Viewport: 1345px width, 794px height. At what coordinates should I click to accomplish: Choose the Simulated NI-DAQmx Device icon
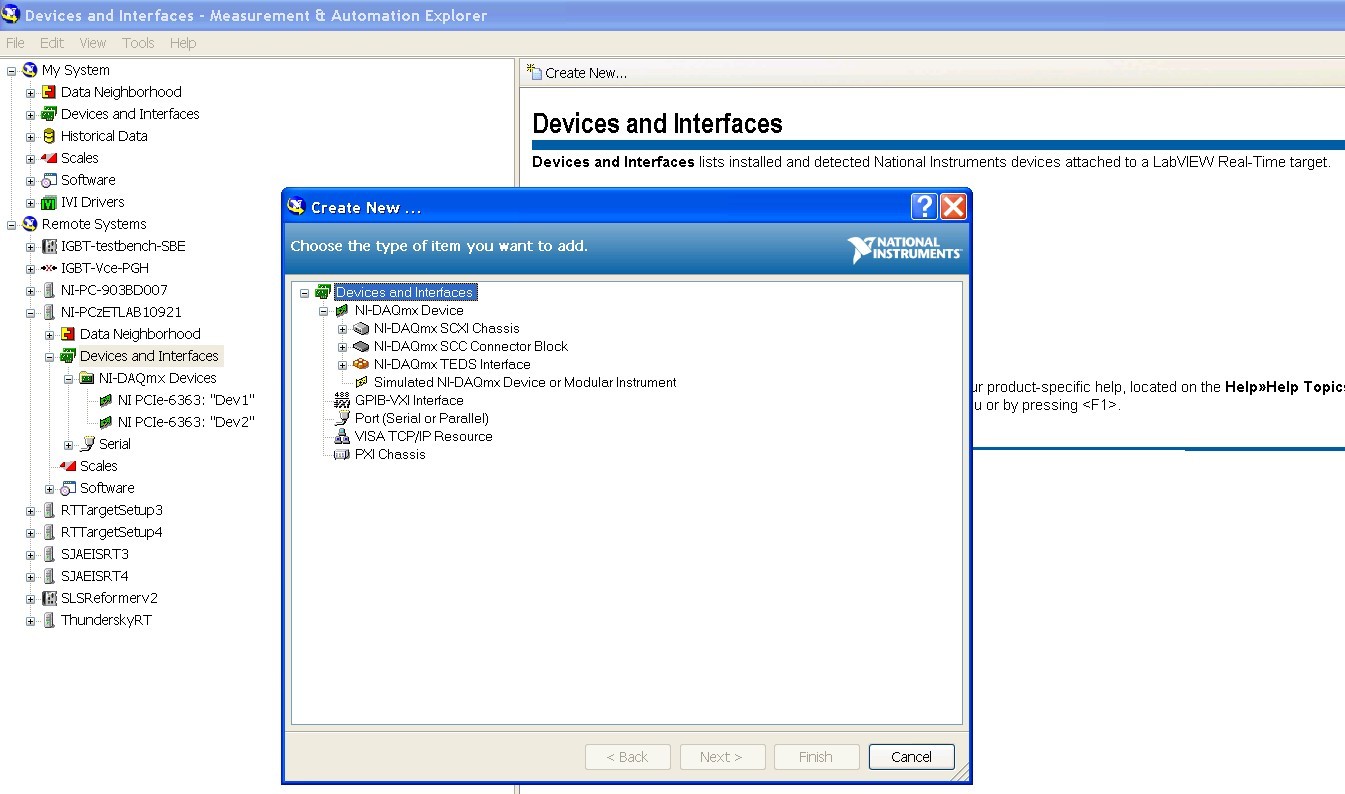362,382
